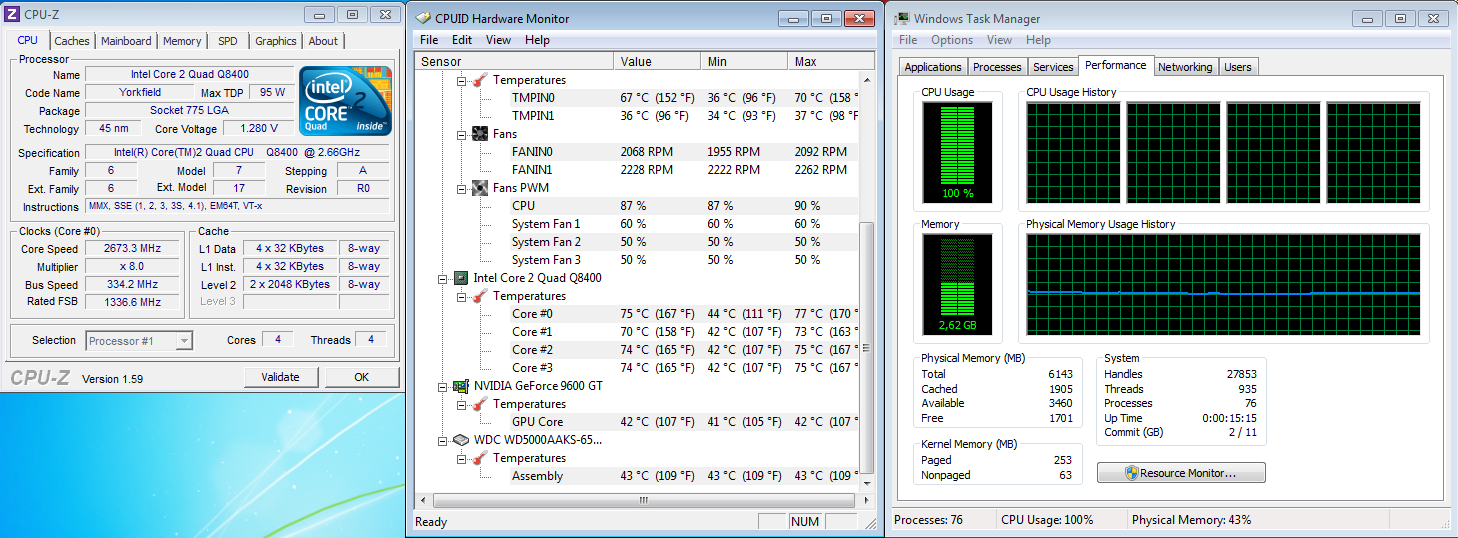
Task: Click the graphics card icon beside NVIDIA GeForce 9600 GT
Action: pos(461,386)
